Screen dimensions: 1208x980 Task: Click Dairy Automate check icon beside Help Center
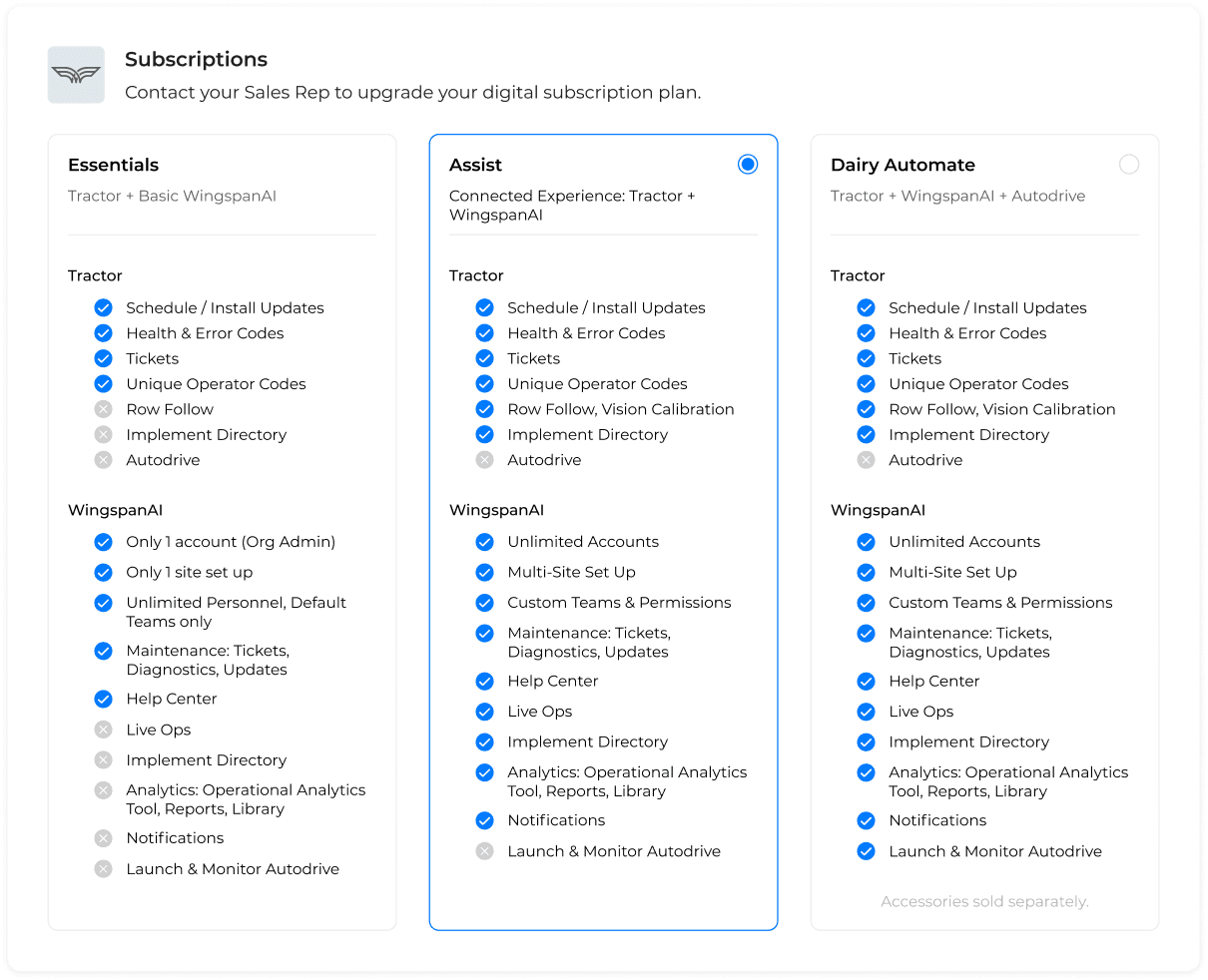point(866,682)
